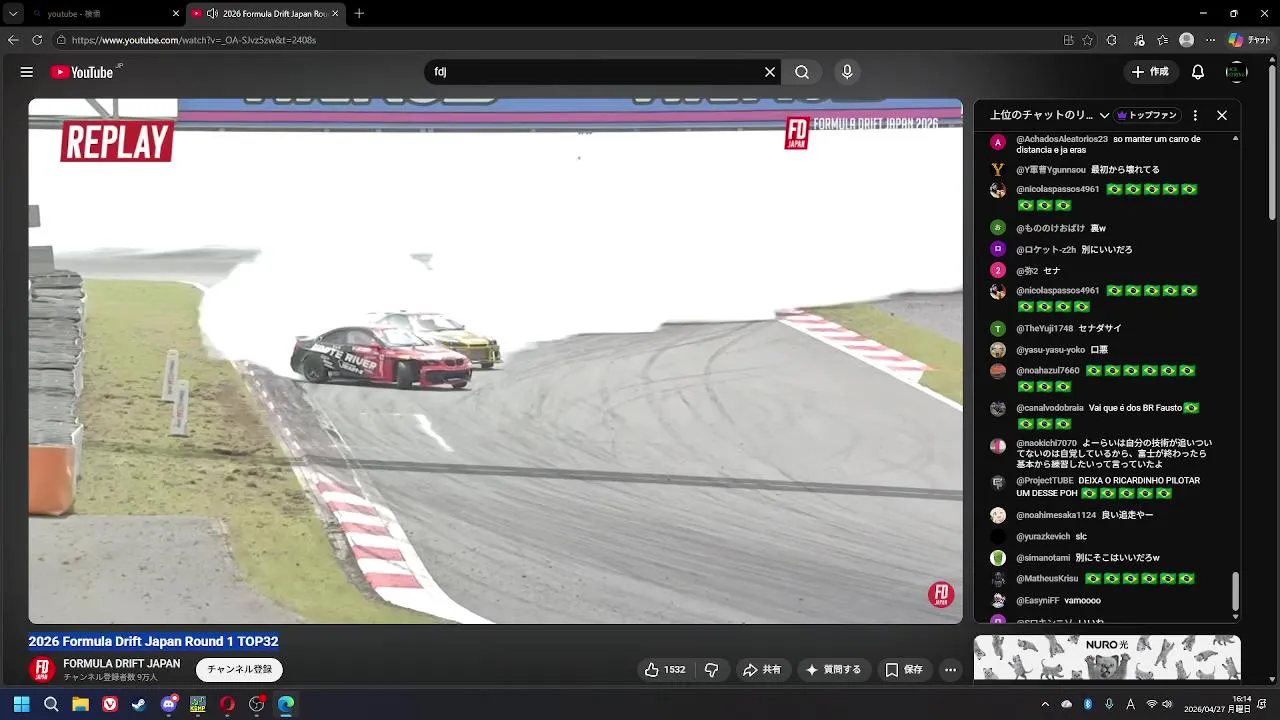Click the video player area

(495, 361)
